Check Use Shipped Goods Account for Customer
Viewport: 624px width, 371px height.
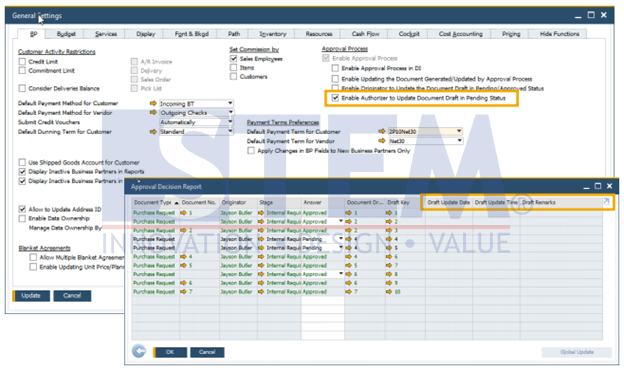coord(22,162)
